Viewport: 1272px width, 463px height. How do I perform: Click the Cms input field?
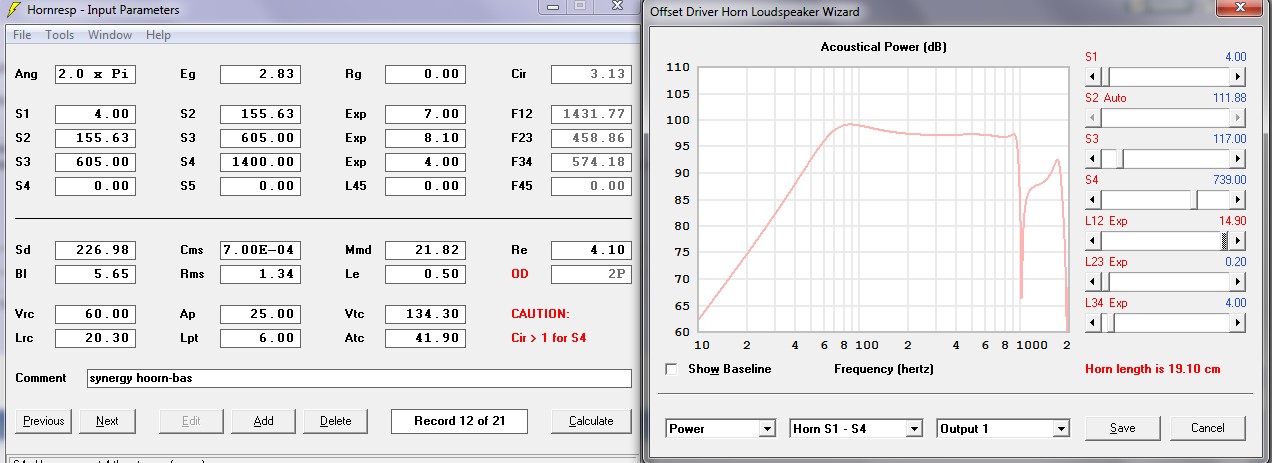coord(260,250)
